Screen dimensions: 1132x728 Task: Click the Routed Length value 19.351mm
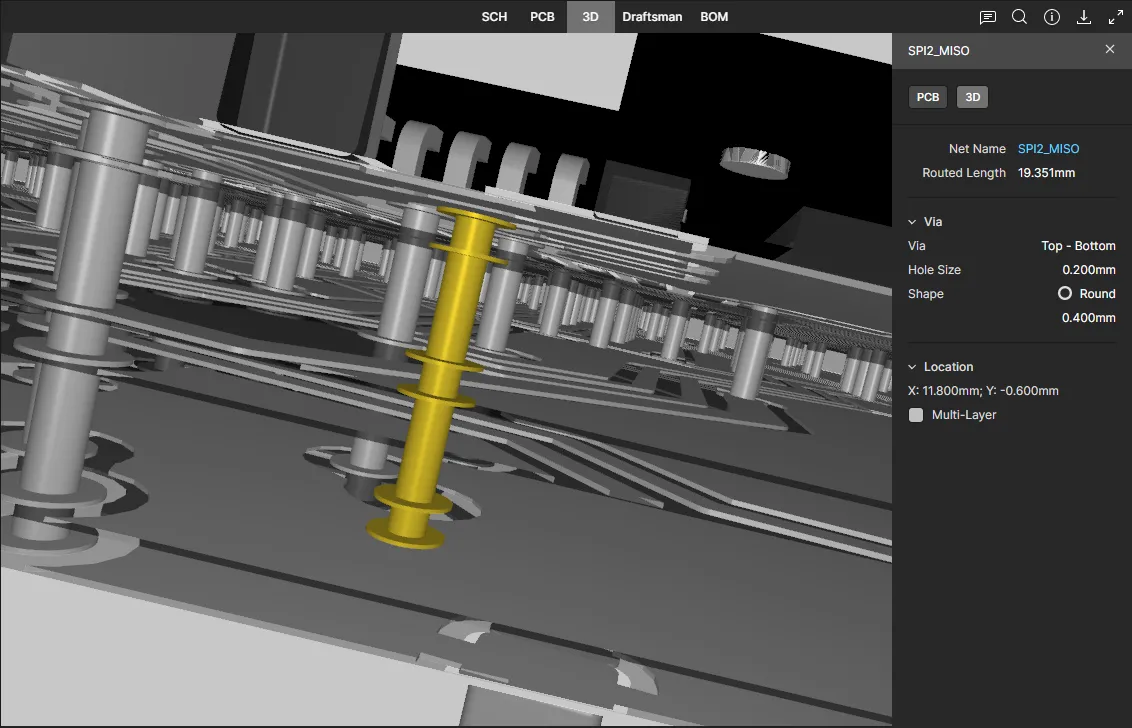click(1046, 173)
